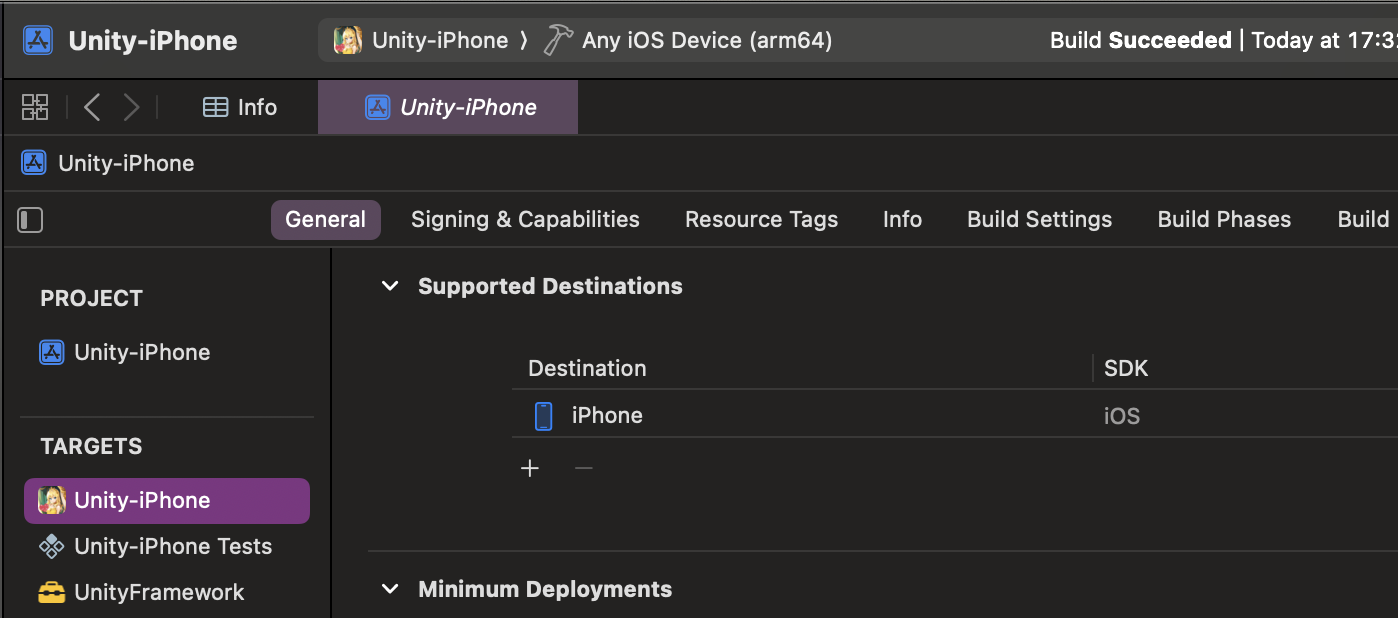Go back with the left chevron

tap(92, 107)
